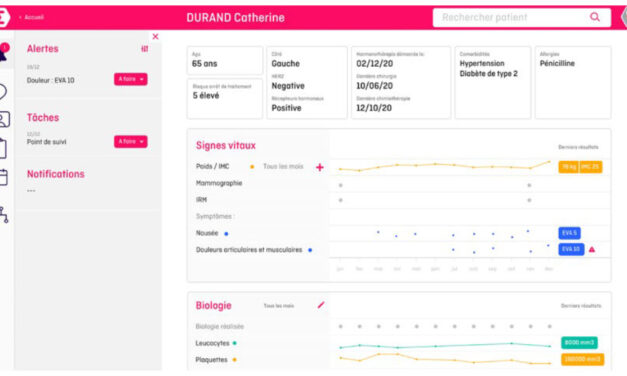Viewport: 627px width, 376px height.
Task: Click first Mammographie timeline marker
Action: click(341, 185)
